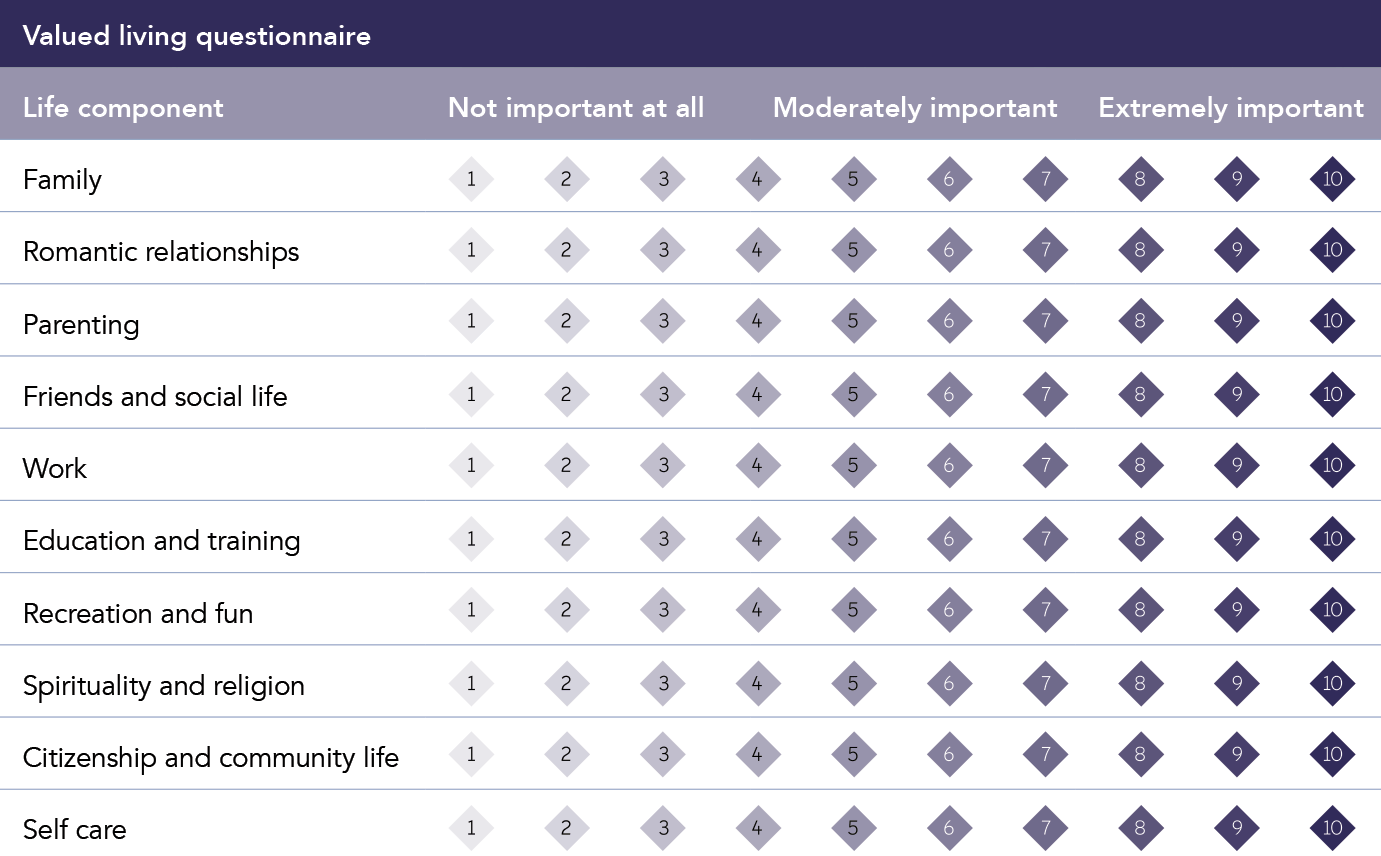Click the Life component column header
Image resolution: width=1381 pixels, height=856 pixels.
(x=123, y=108)
